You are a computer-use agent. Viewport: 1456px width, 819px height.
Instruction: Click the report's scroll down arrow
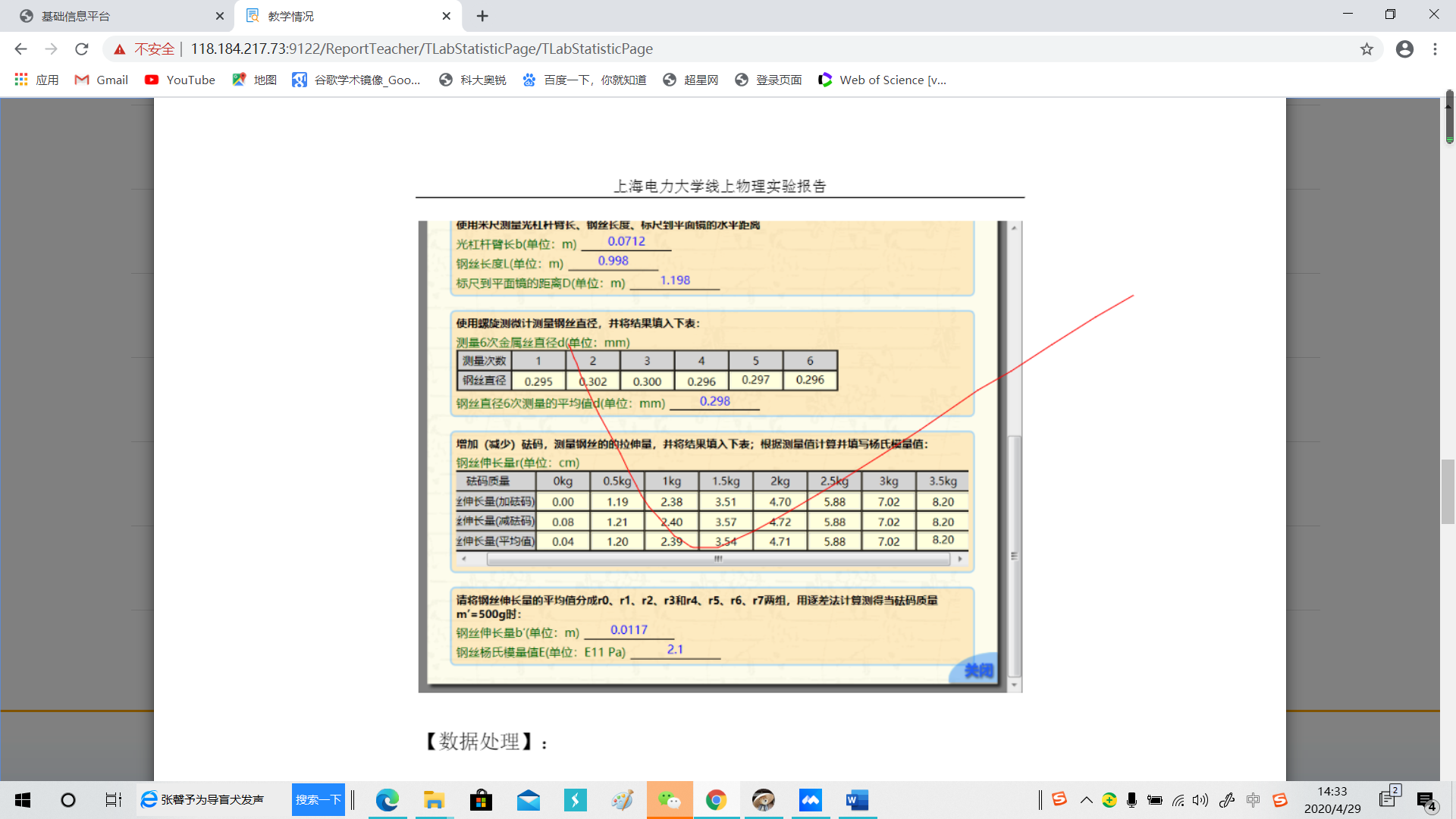(x=1015, y=685)
